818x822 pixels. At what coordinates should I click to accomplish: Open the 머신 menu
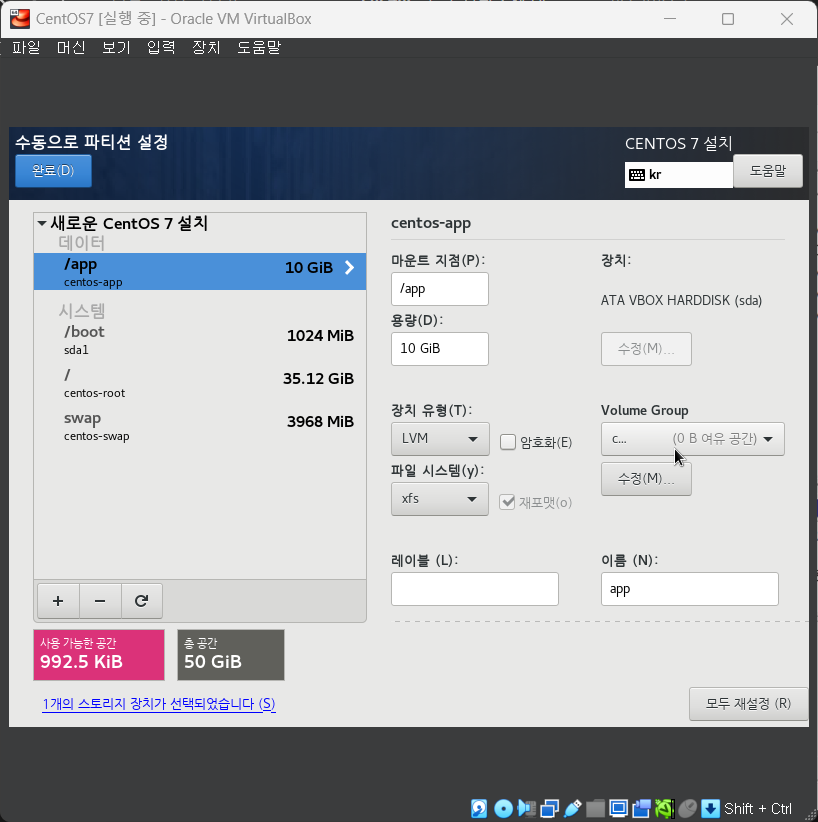pos(71,47)
